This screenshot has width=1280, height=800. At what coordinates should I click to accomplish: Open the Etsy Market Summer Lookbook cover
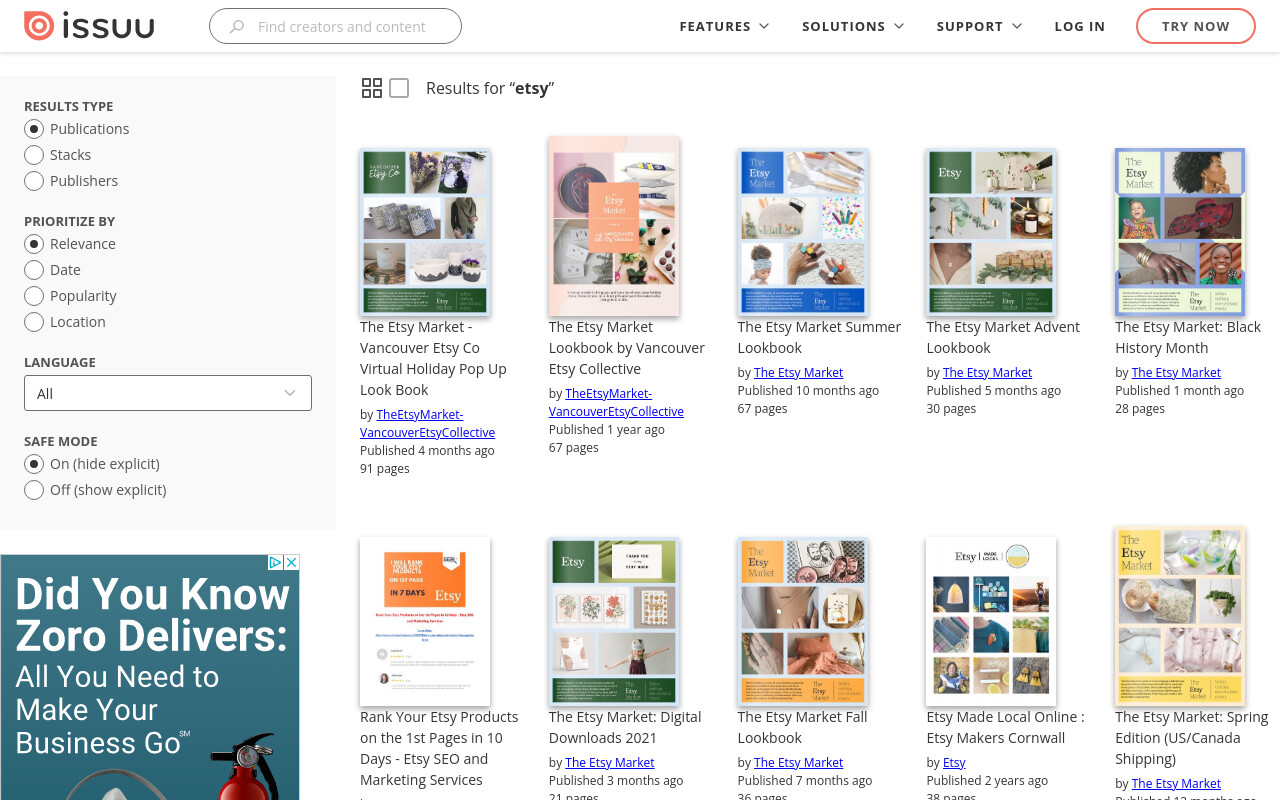[x=803, y=232]
